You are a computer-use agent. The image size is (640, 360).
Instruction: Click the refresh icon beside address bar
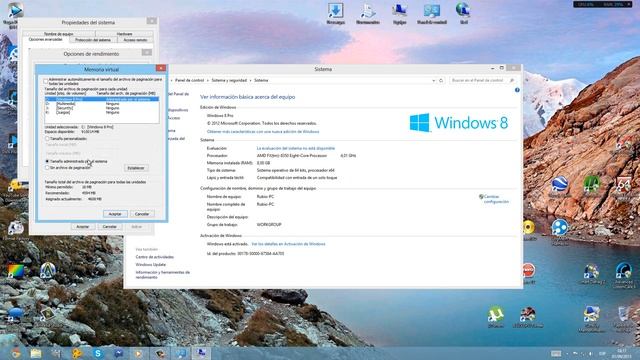[441, 81]
